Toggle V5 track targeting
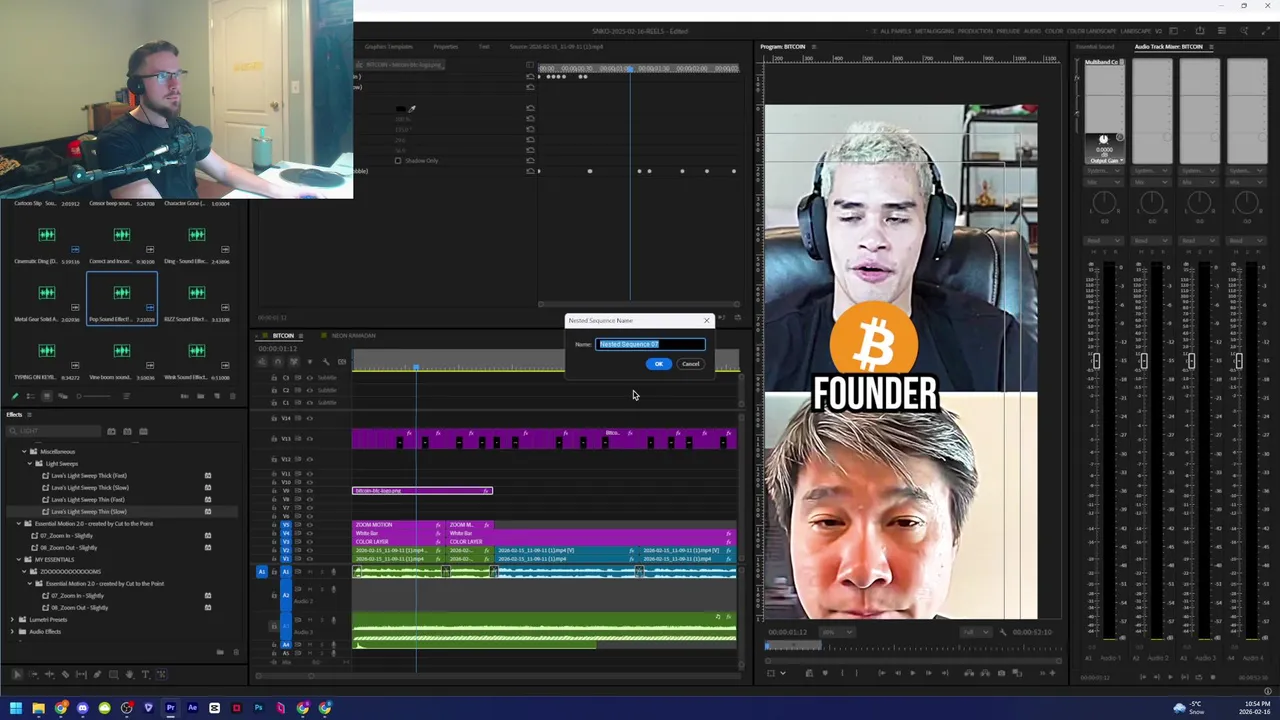 [286, 525]
